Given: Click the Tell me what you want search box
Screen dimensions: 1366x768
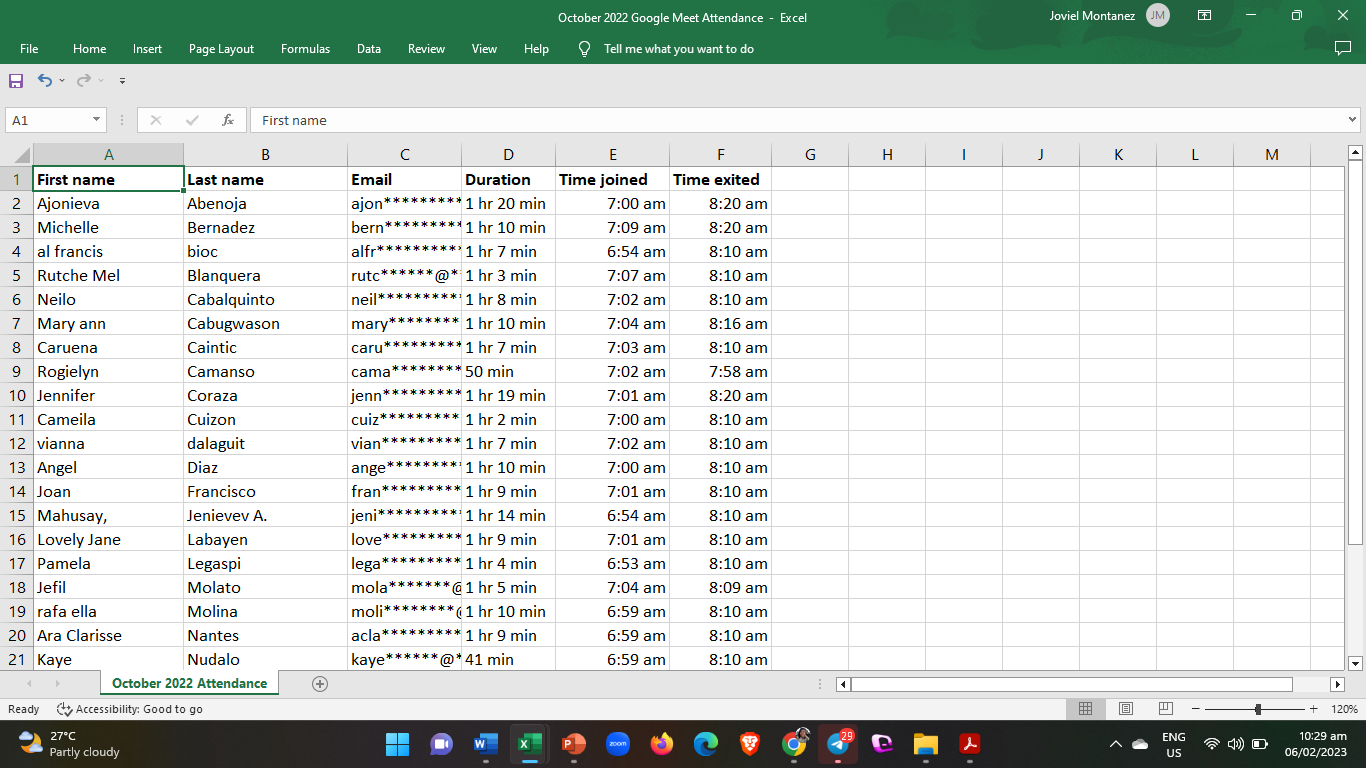Looking at the screenshot, I should tap(678, 49).
